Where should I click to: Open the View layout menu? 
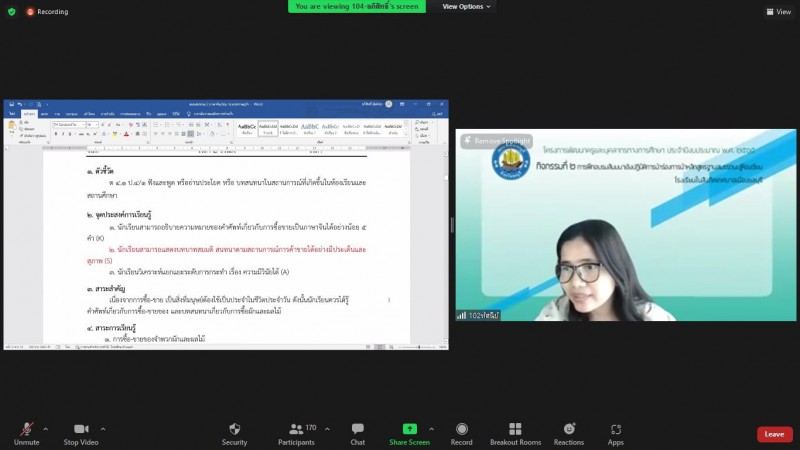click(x=777, y=12)
